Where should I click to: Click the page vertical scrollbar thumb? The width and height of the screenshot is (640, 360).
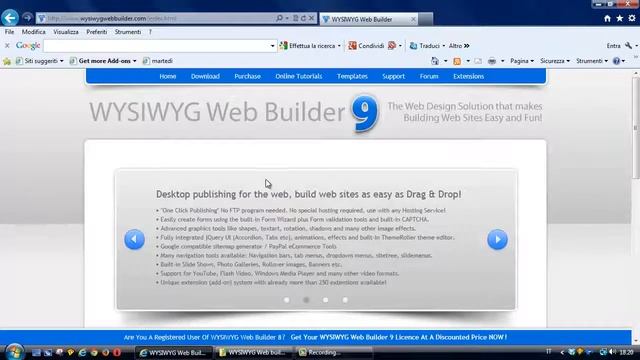click(636, 127)
